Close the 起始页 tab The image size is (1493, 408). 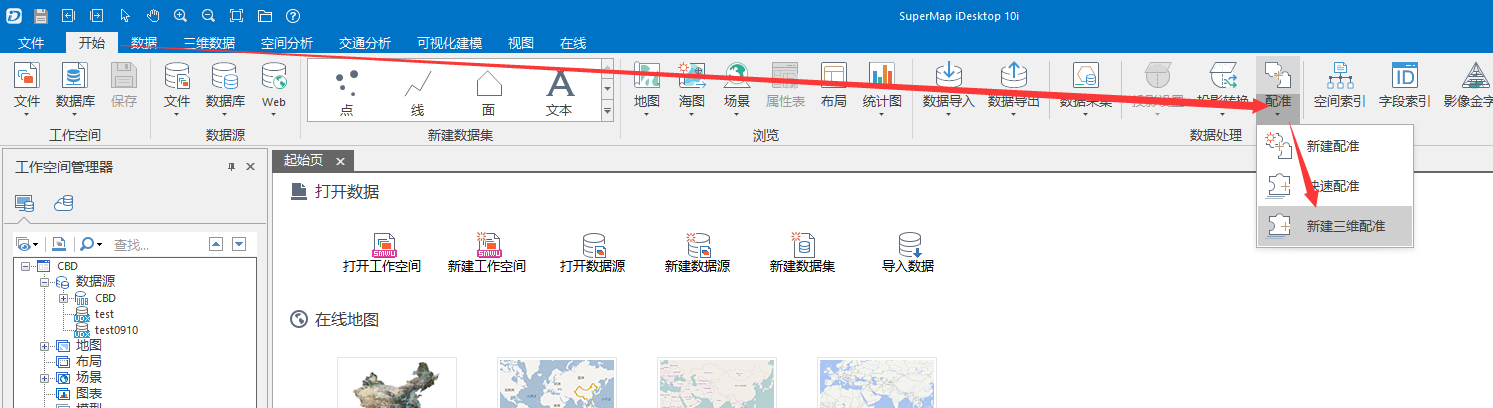coord(340,161)
